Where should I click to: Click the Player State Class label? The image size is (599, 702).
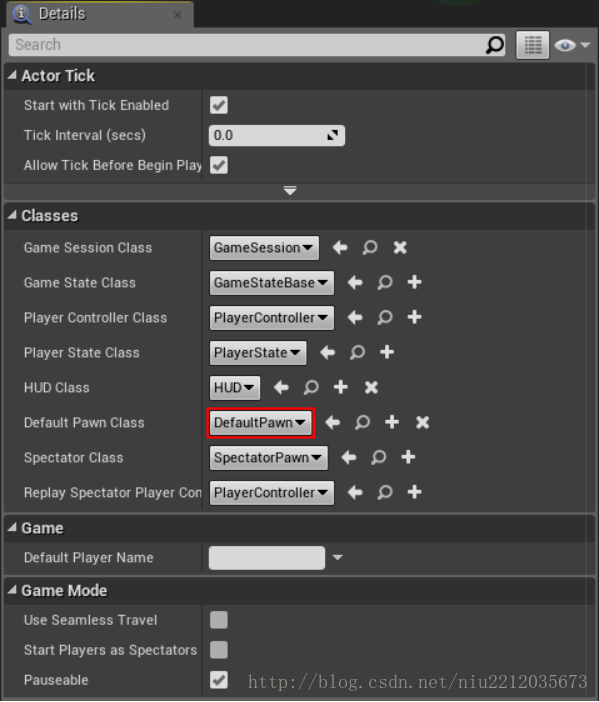click(81, 353)
